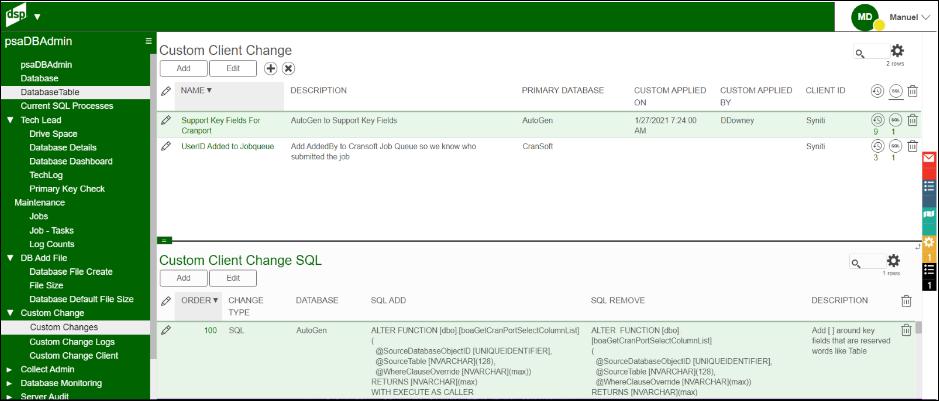Click the plus icon beside Edit
Screen dimensions: 939x401
pyautogui.click(x=271, y=68)
